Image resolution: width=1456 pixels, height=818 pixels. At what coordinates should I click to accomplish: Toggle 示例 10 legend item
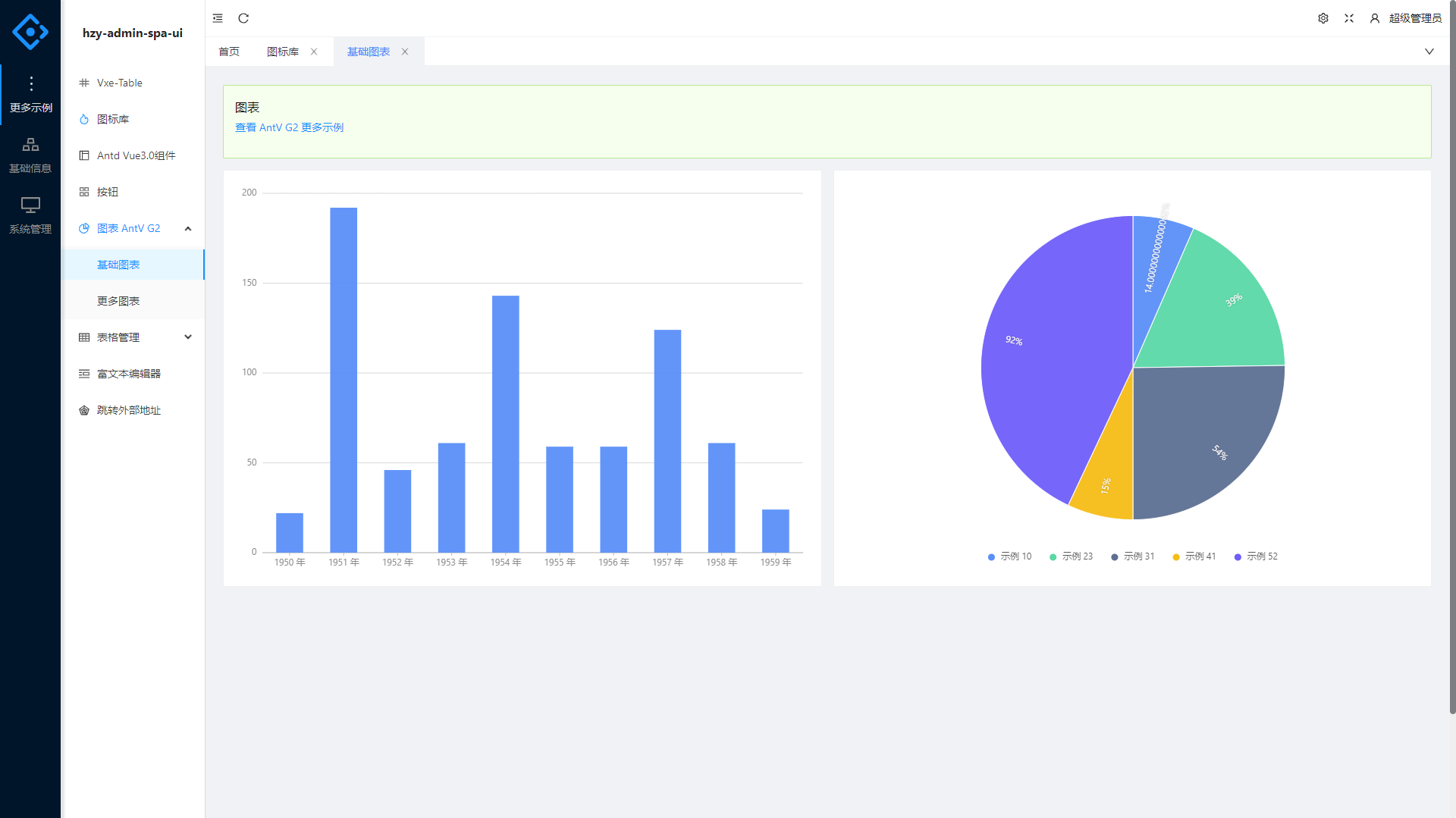(x=1009, y=556)
